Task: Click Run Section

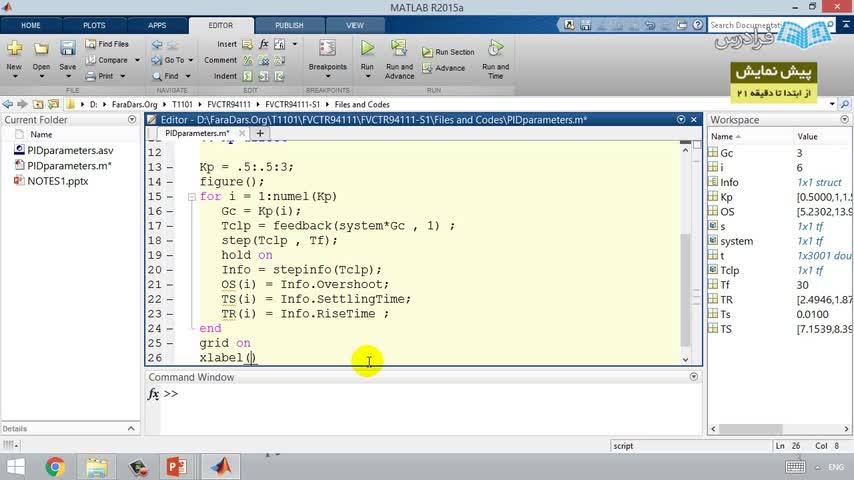Action: [x=448, y=52]
